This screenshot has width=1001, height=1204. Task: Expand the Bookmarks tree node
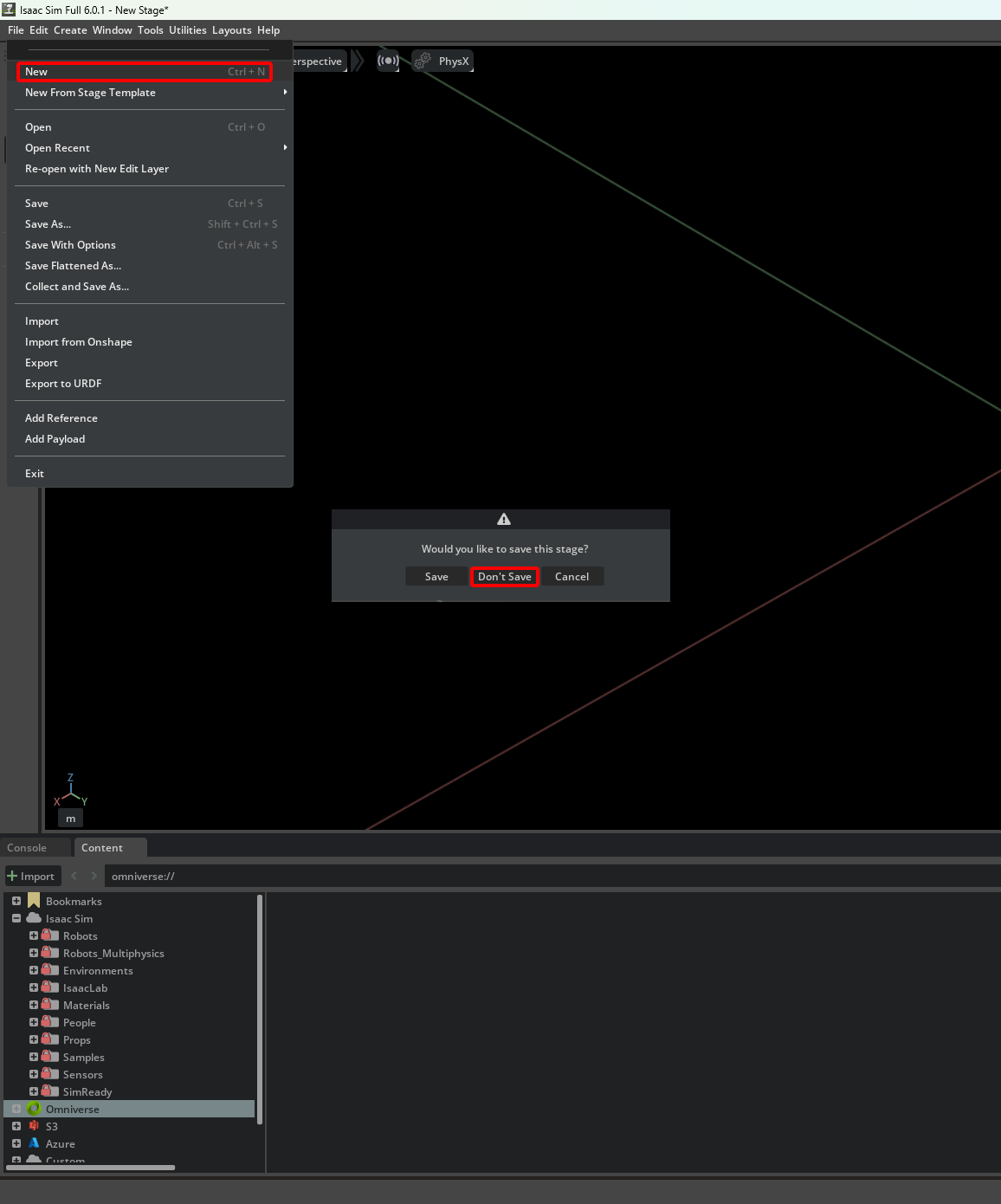[x=16, y=901]
